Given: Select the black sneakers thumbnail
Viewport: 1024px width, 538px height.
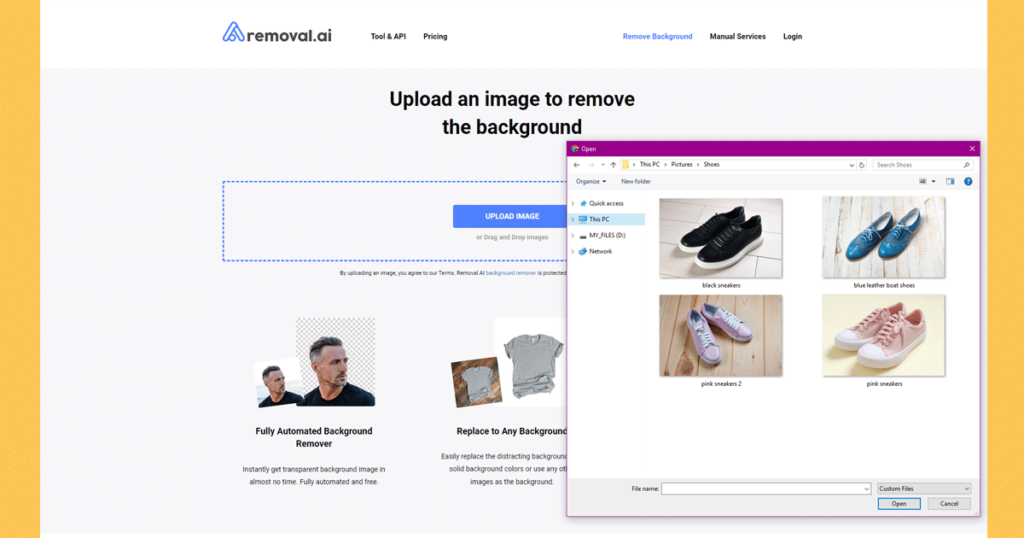Looking at the screenshot, I should click(x=721, y=238).
